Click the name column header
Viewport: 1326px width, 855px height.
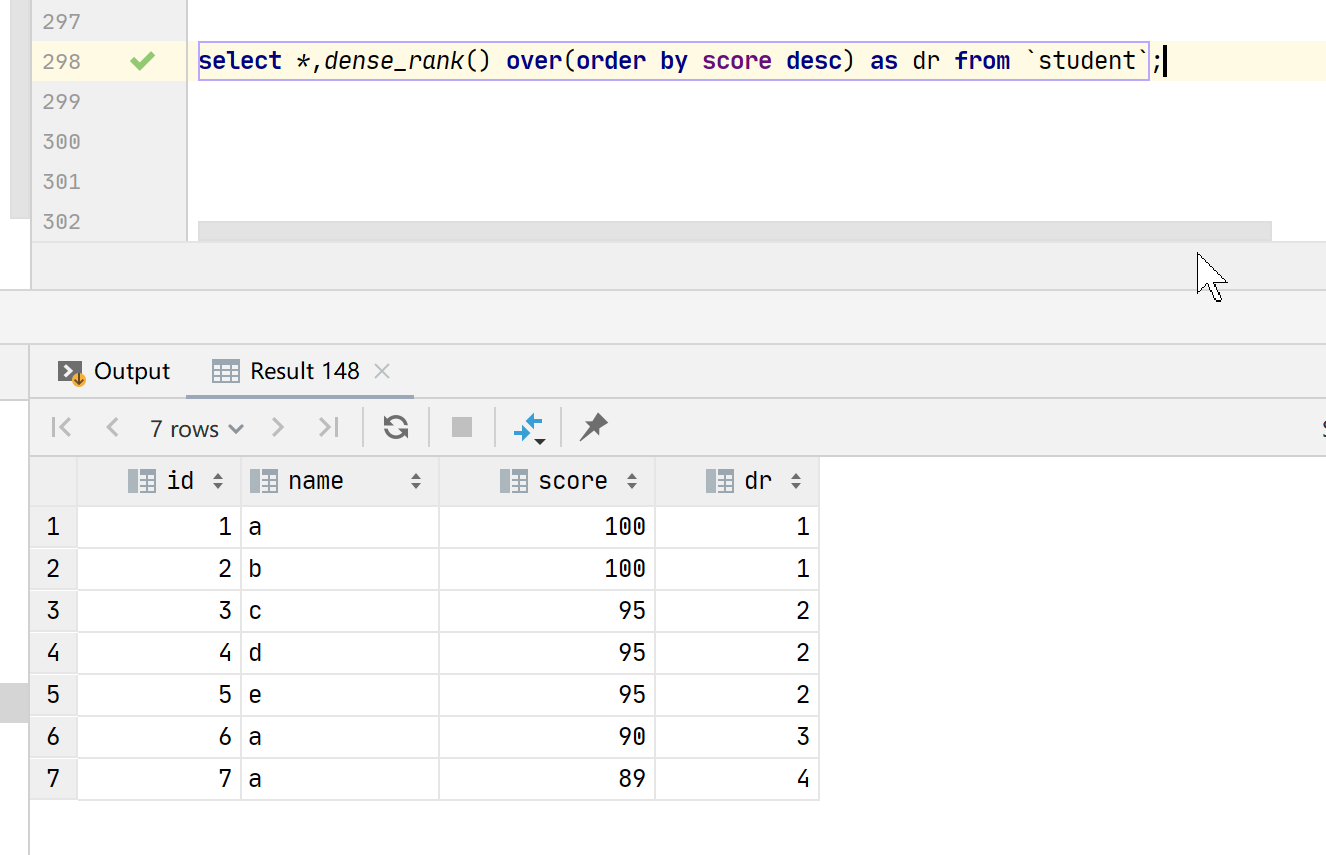click(315, 481)
